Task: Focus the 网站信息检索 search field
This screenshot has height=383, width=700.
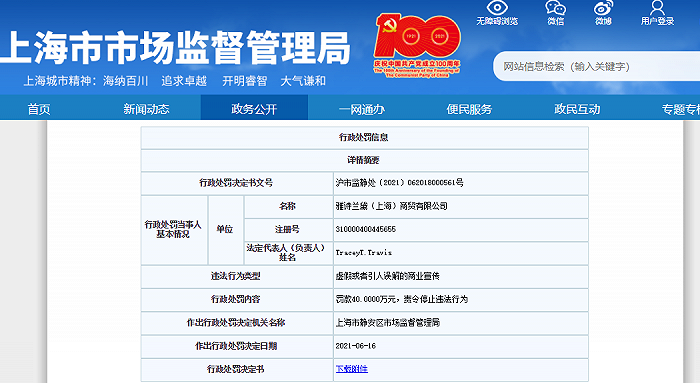Action: pos(597,67)
